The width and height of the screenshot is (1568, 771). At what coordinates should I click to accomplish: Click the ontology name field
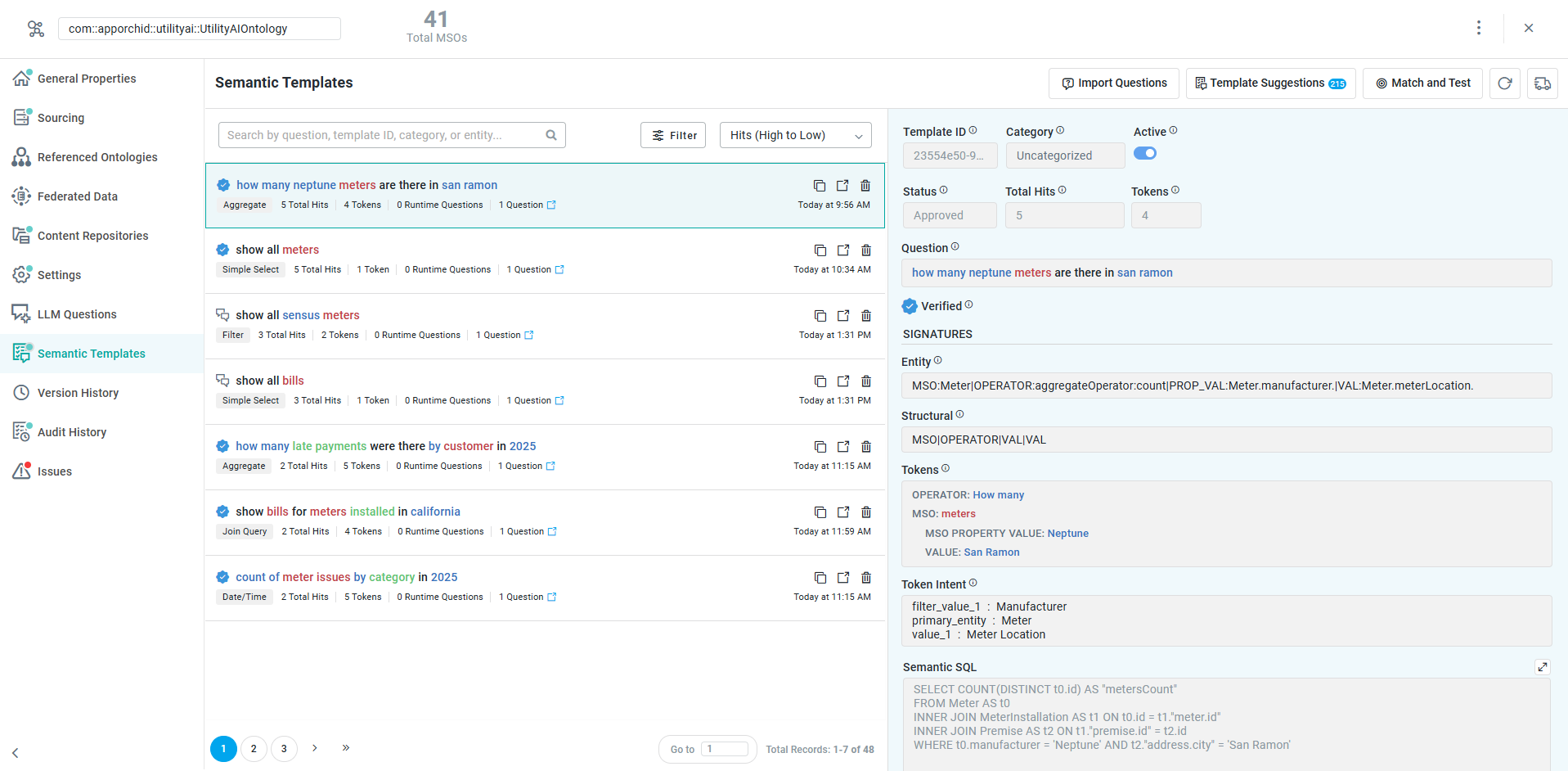pos(200,29)
